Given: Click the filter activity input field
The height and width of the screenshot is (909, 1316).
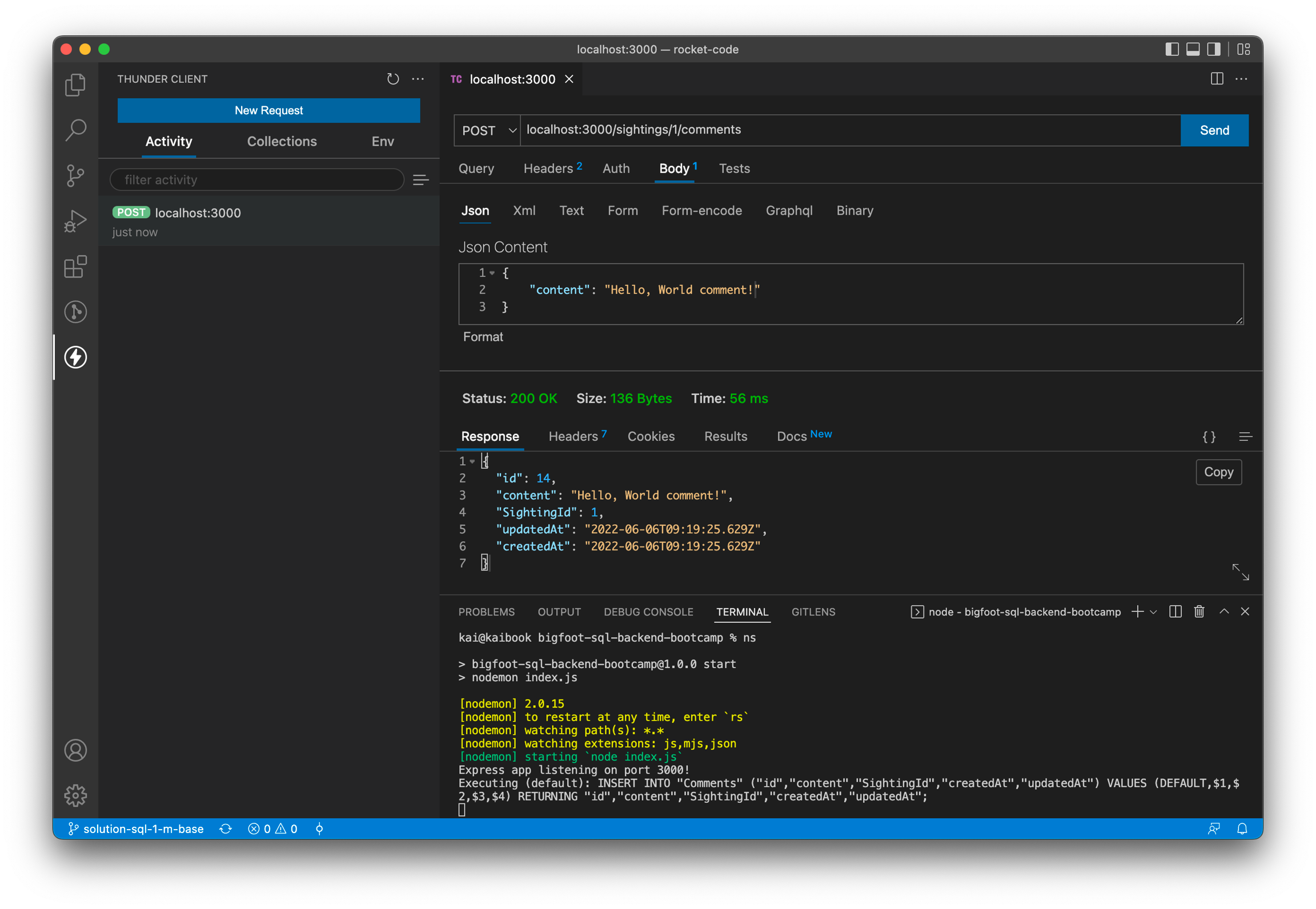Looking at the screenshot, I should click(257, 180).
